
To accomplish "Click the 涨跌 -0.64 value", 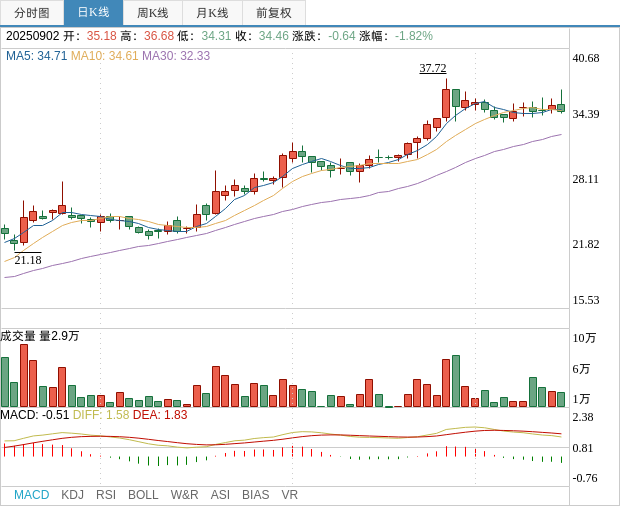I will click(342, 36).
